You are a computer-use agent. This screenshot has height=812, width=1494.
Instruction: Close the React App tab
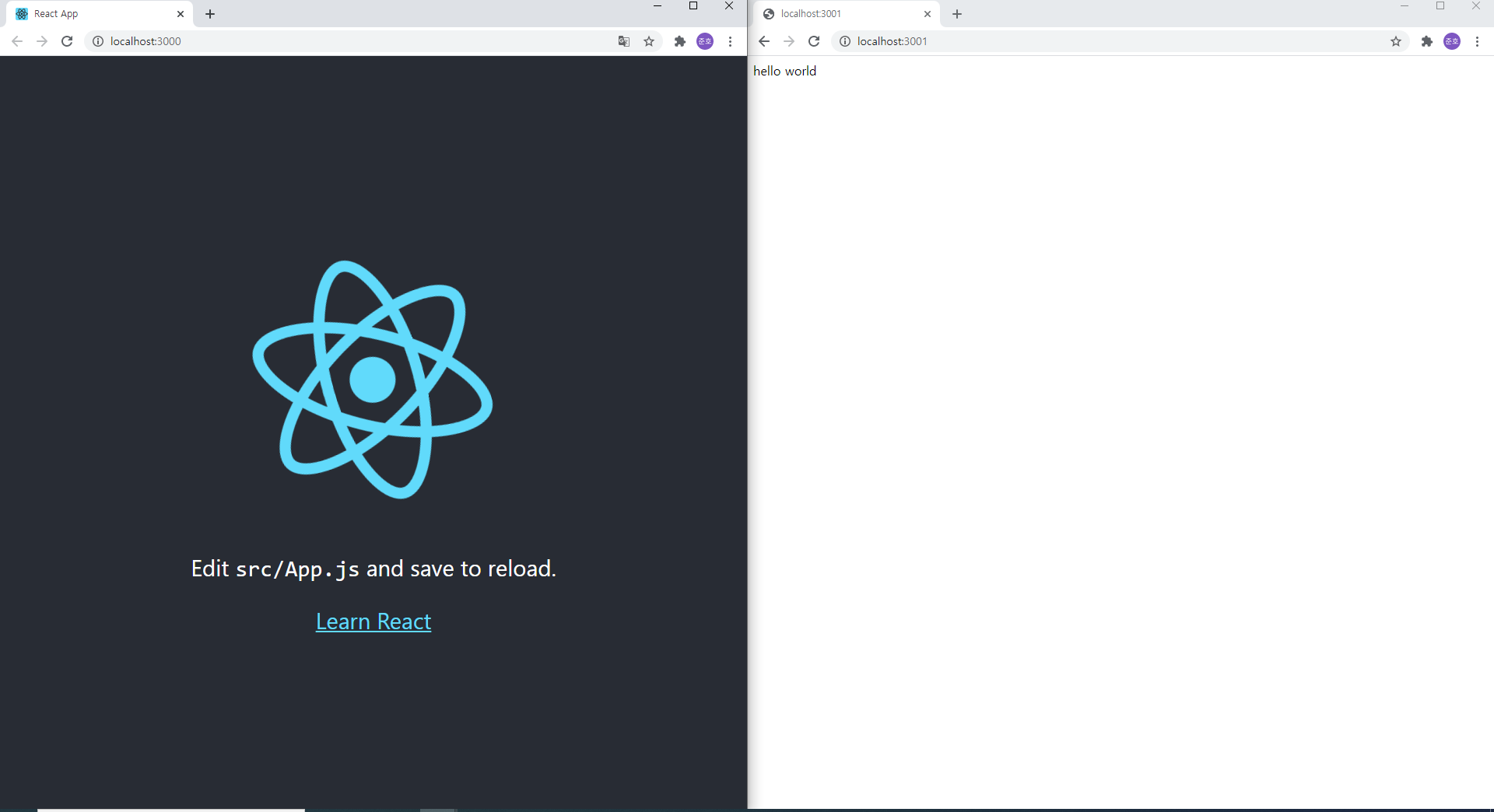pyautogui.click(x=181, y=14)
